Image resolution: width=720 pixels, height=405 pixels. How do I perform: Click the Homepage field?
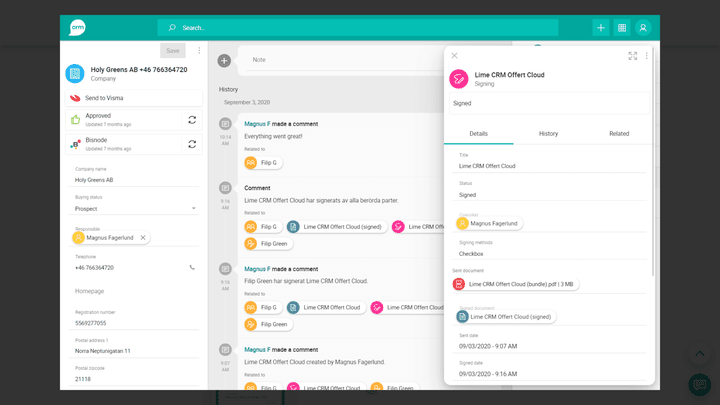point(134,291)
